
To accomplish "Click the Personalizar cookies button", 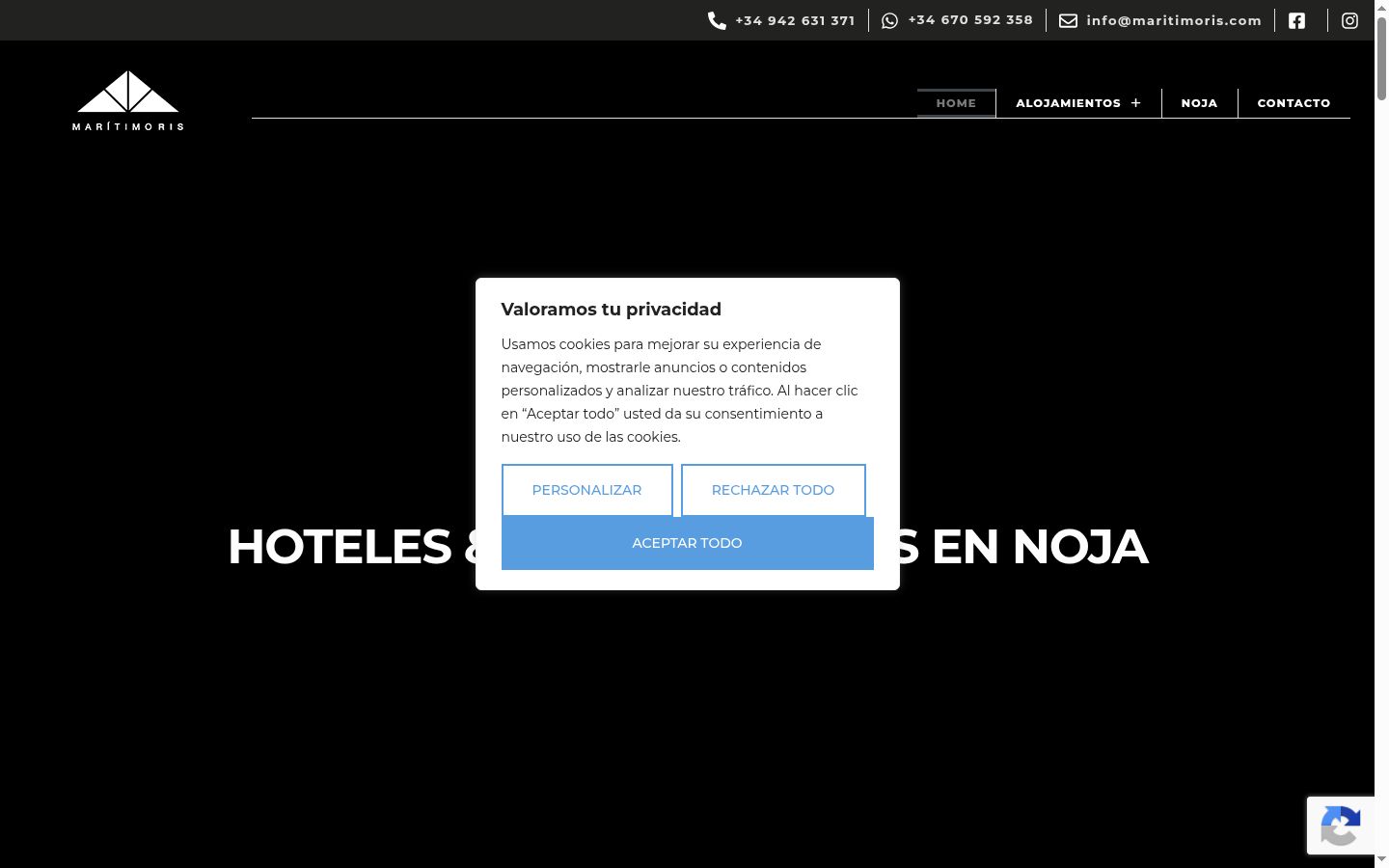I will 586,490.
